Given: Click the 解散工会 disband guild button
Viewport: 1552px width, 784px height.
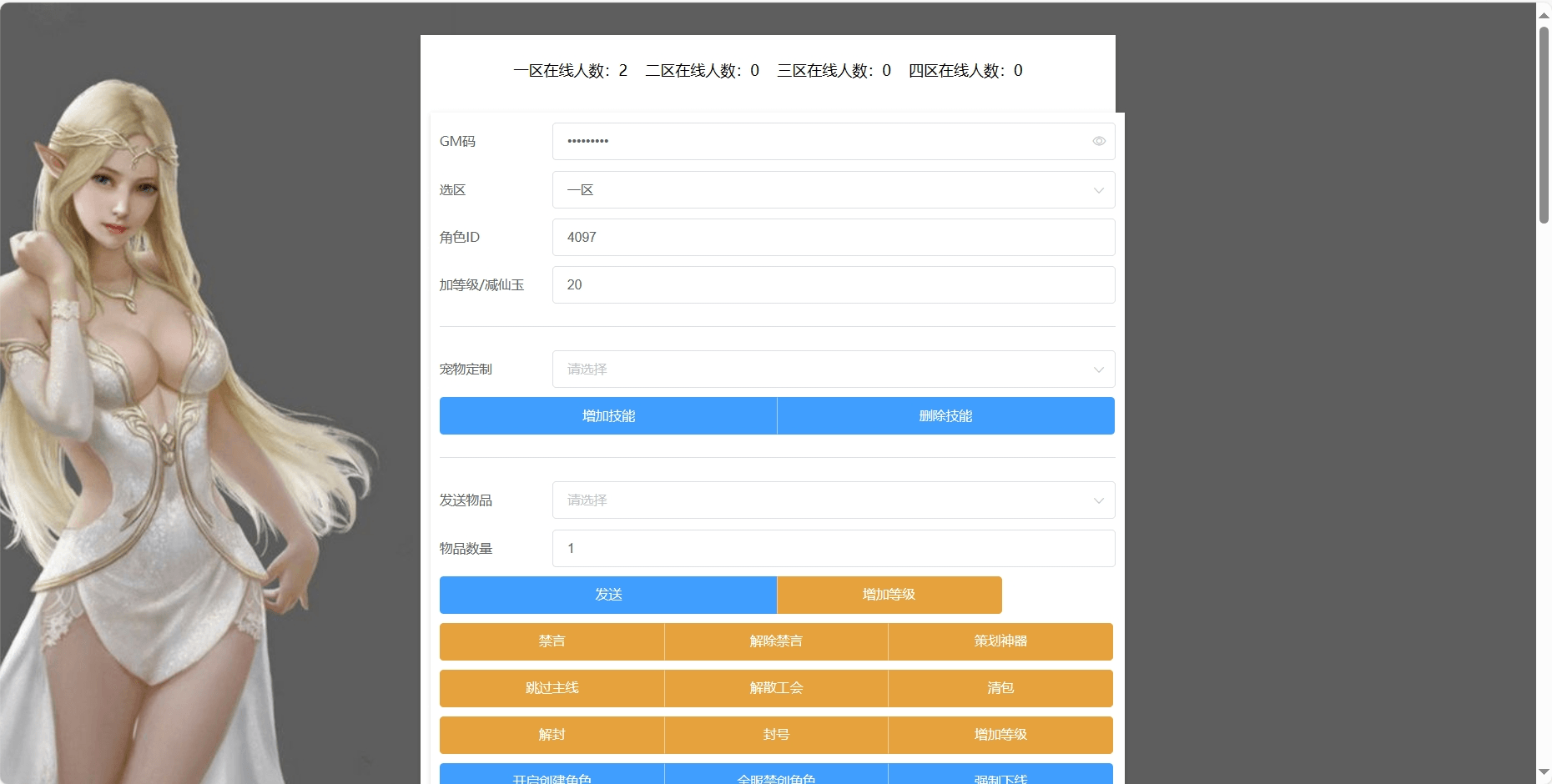Looking at the screenshot, I should click(776, 688).
